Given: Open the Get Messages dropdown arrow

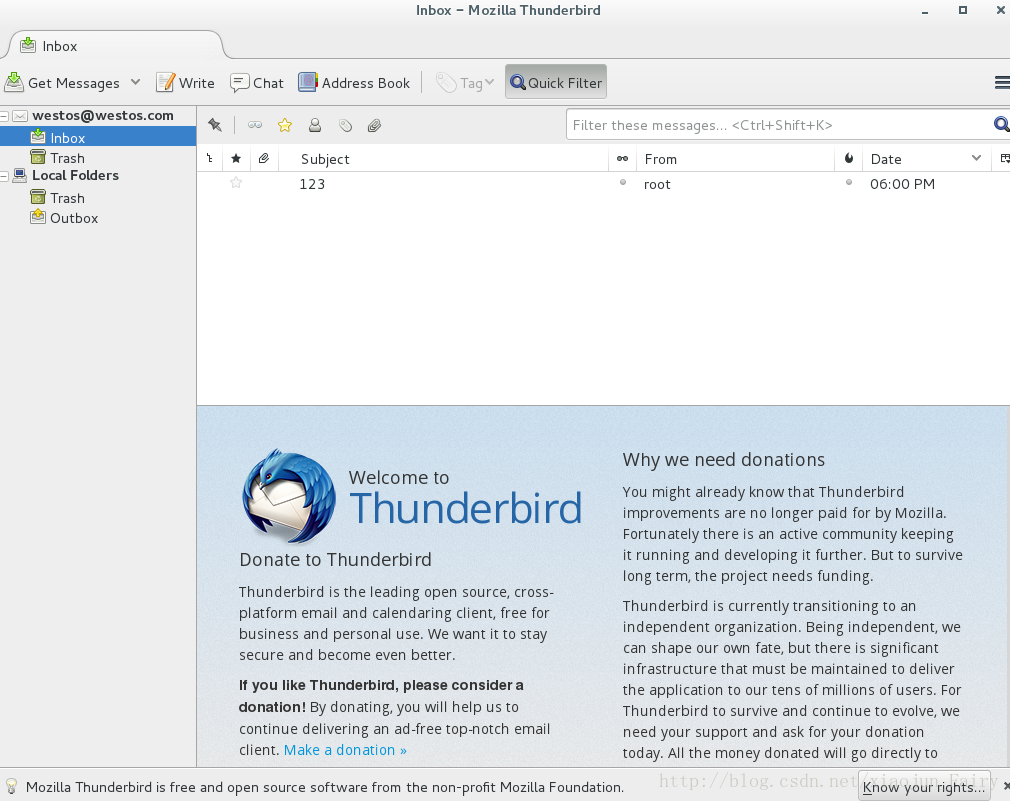Looking at the screenshot, I should [x=135, y=82].
